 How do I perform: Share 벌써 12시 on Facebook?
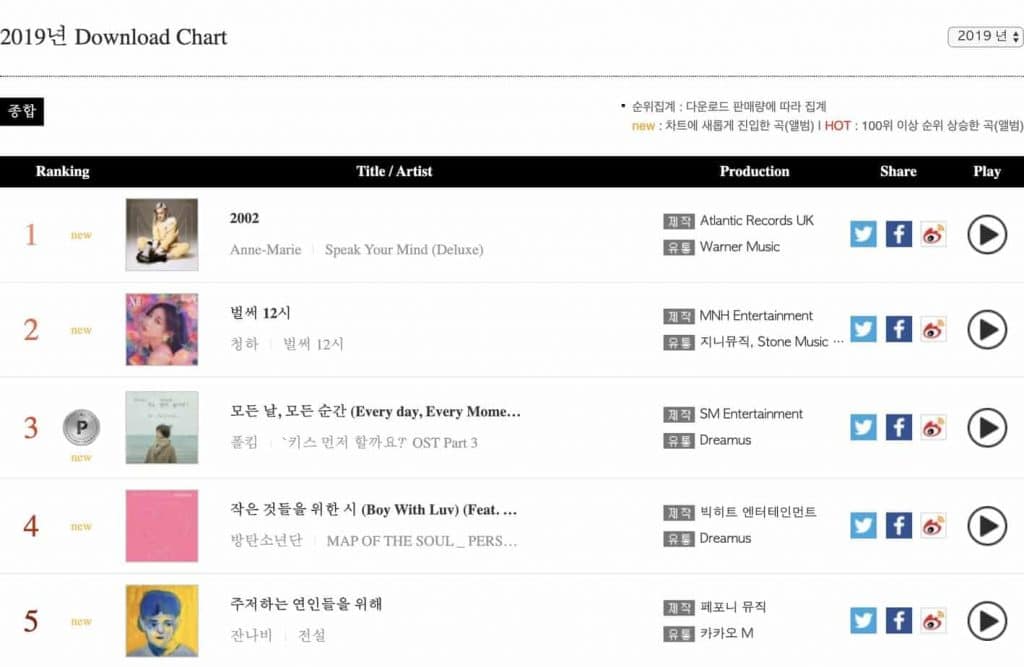coord(899,329)
